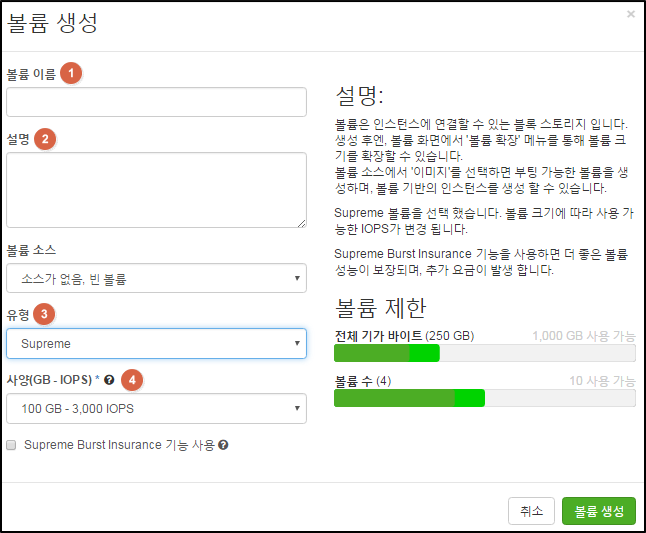Click the 설명 textarea resize handle

click(x=302, y=223)
